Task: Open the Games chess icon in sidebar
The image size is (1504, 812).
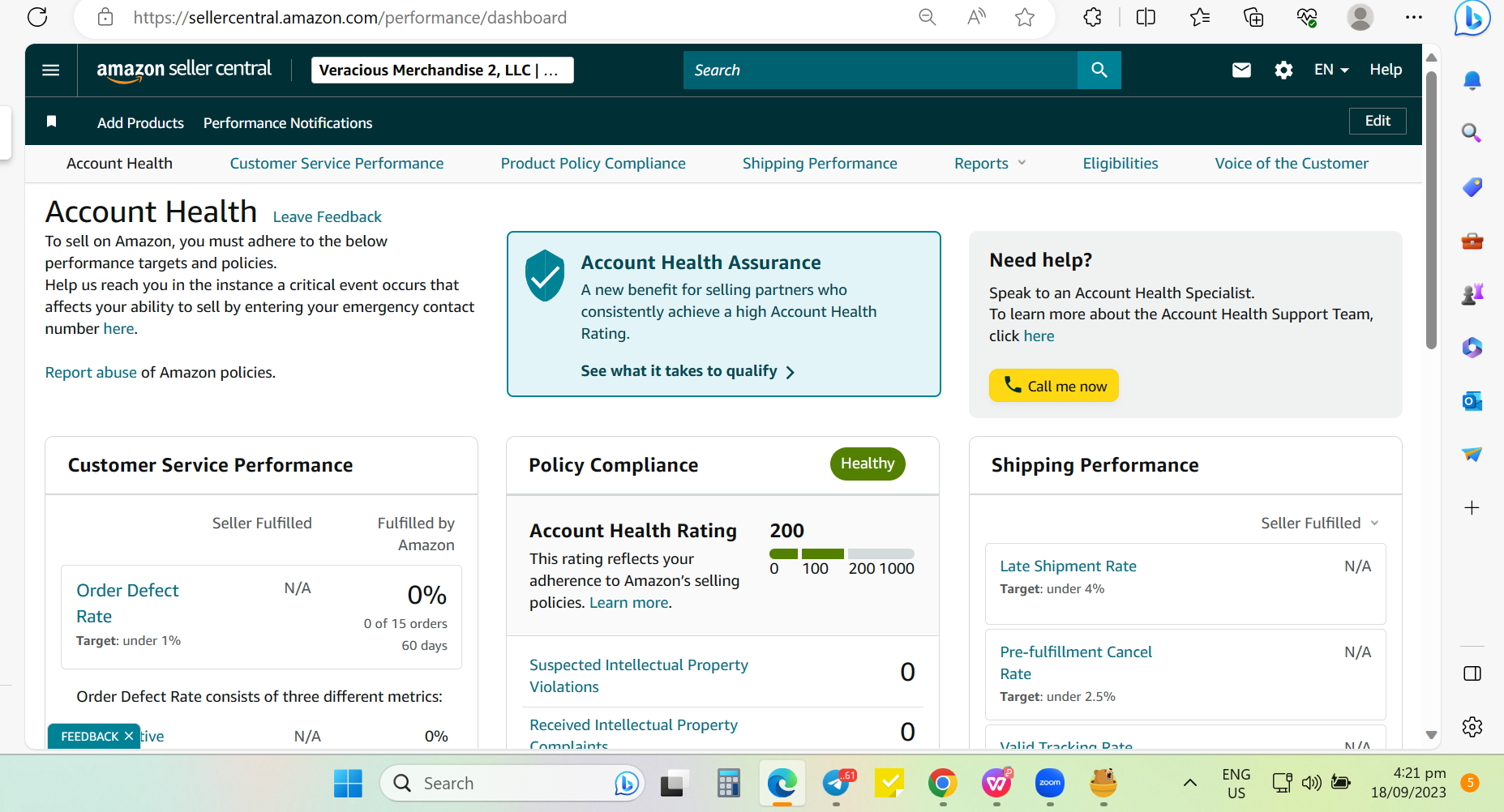Action: (1472, 294)
